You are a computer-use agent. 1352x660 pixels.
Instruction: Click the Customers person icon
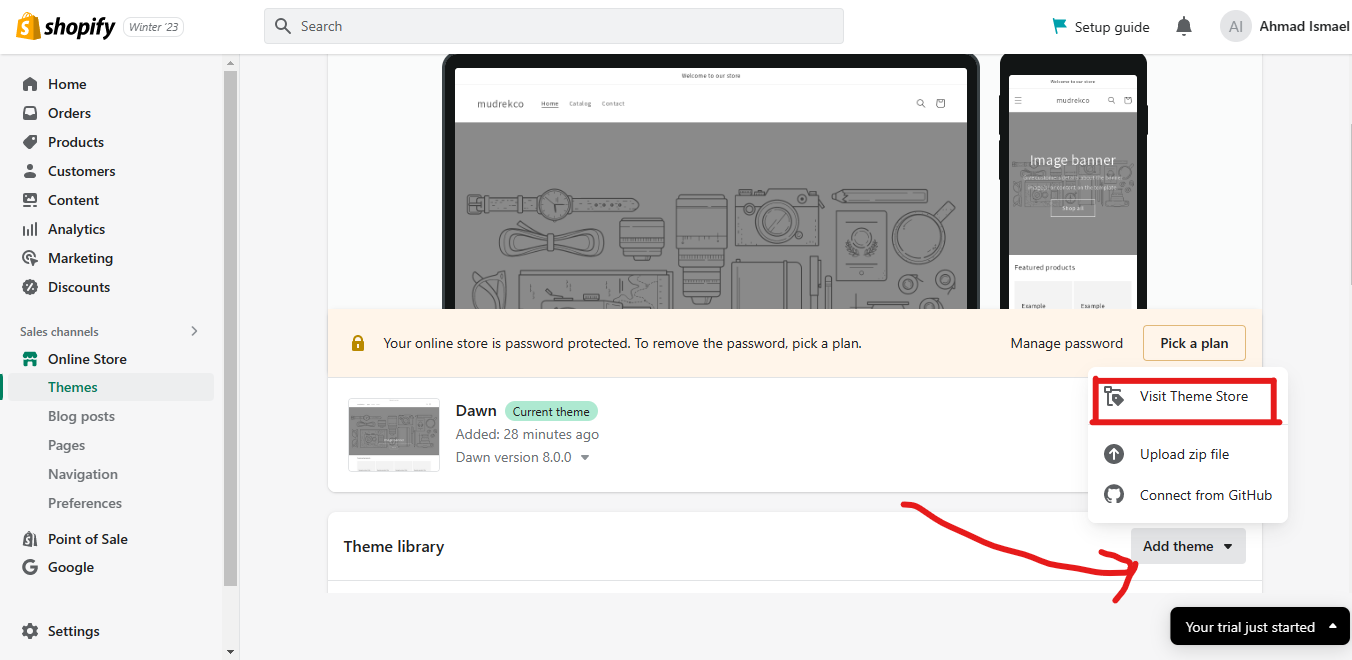click(30, 171)
